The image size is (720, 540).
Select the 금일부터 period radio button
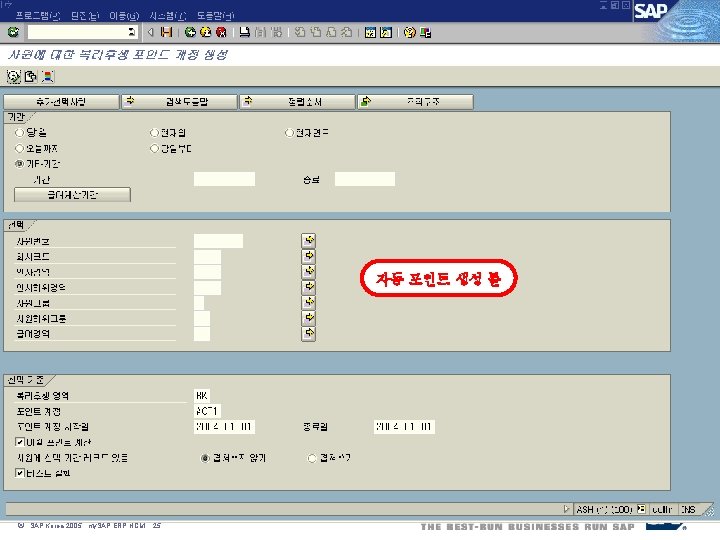pos(154,148)
